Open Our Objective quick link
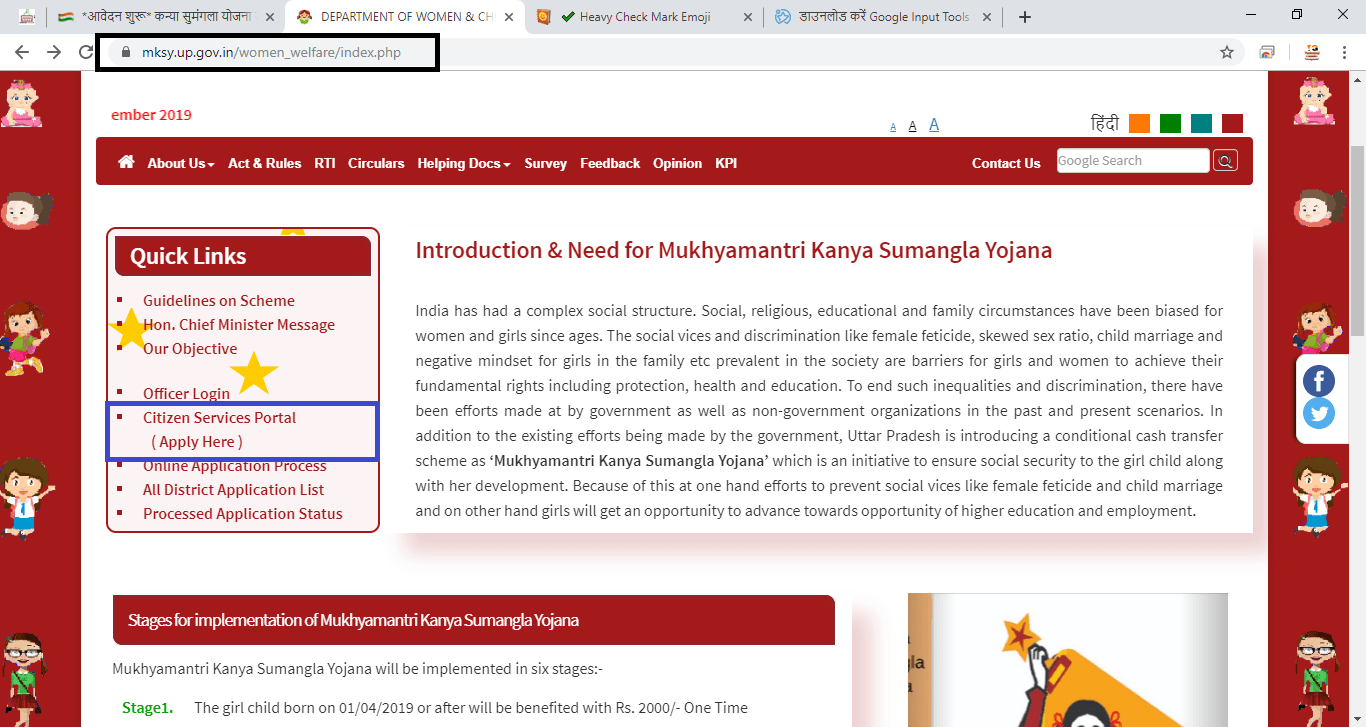 [190, 348]
